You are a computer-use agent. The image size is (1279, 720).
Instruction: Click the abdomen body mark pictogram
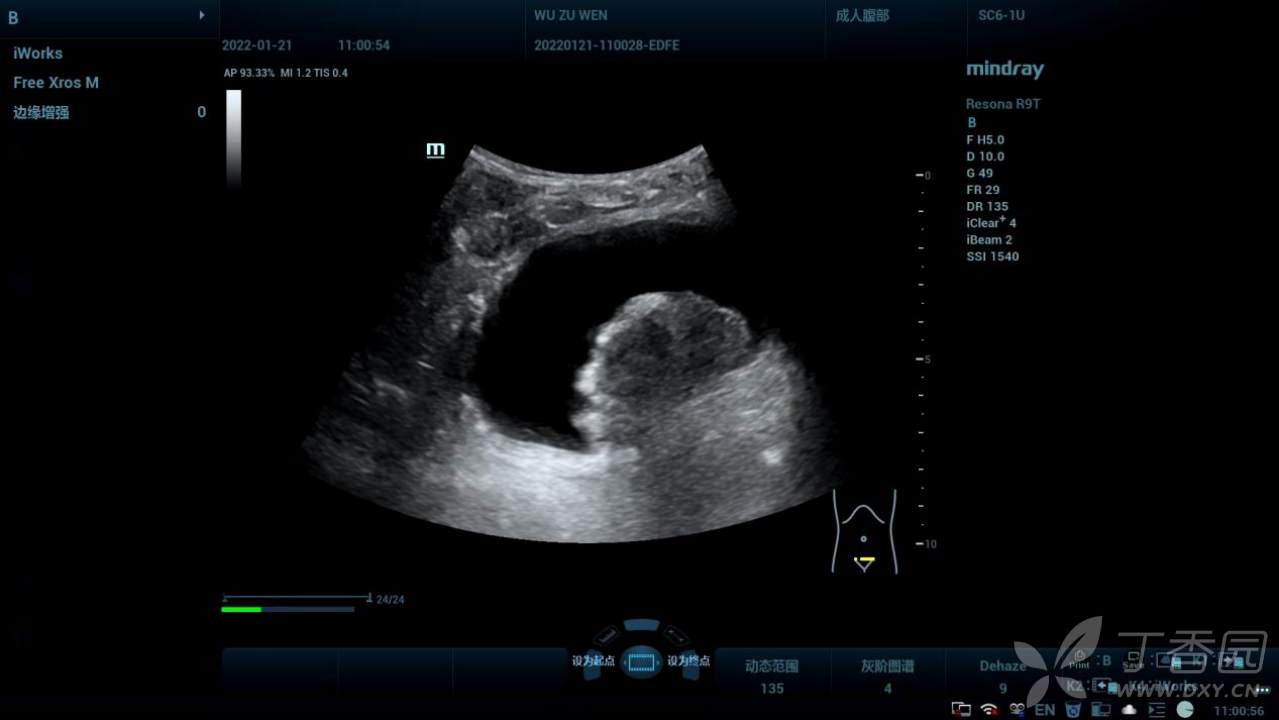[x=864, y=532]
